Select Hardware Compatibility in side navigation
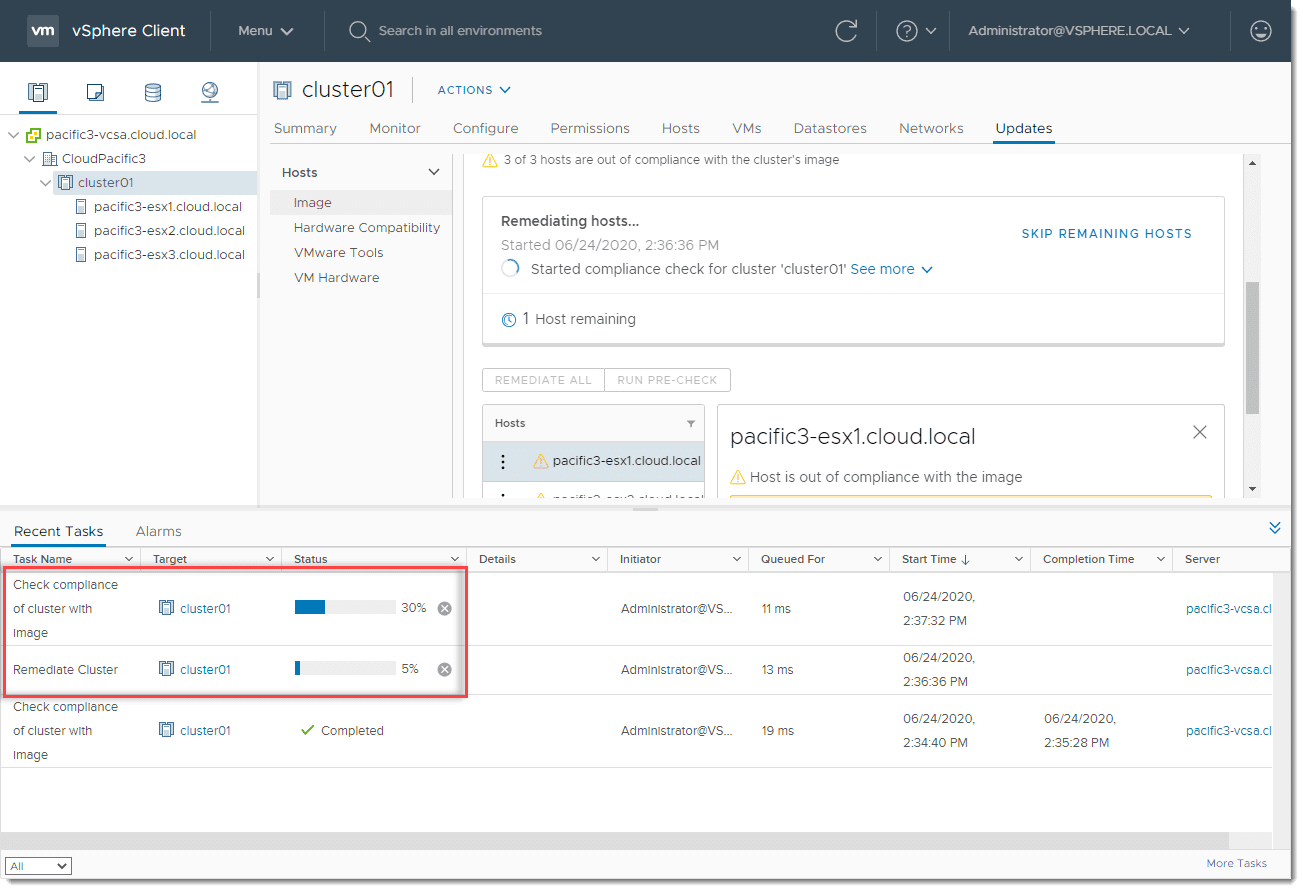The height and width of the screenshot is (891, 1303). pos(367,227)
